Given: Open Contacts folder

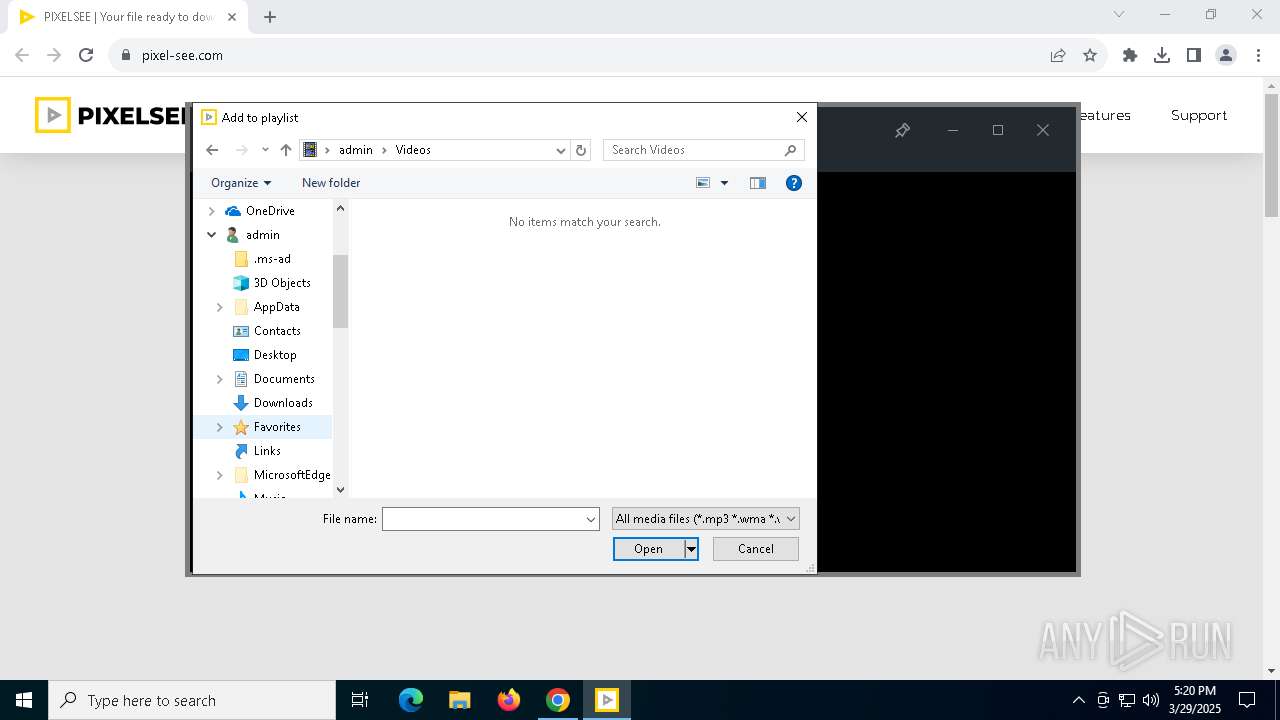Looking at the screenshot, I should tap(277, 331).
